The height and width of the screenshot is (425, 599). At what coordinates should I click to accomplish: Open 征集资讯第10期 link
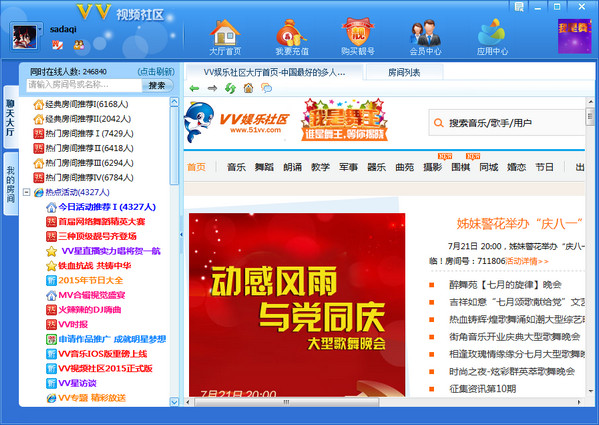point(482,389)
